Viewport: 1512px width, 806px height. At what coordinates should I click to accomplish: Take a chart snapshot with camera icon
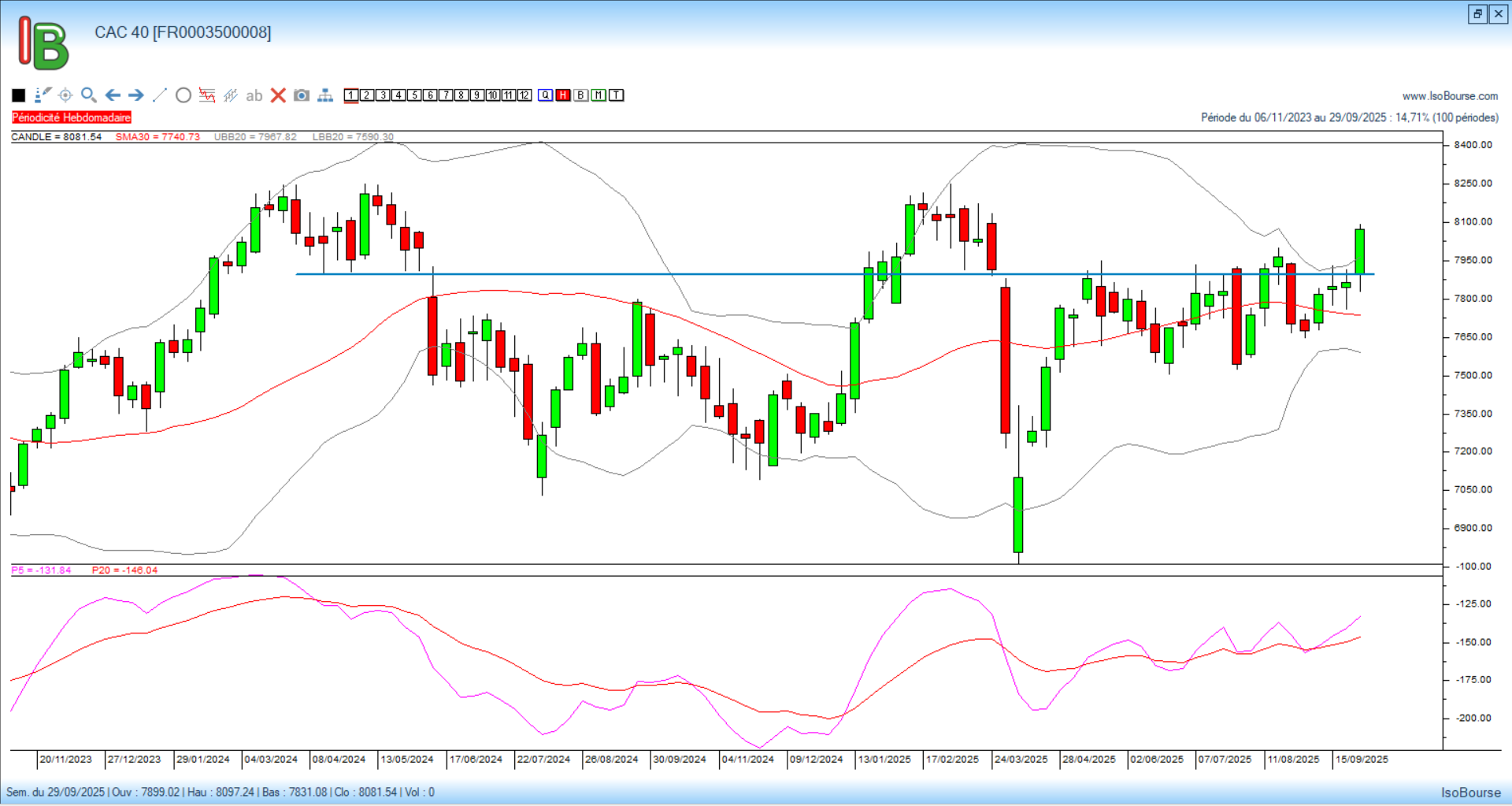pos(302,95)
